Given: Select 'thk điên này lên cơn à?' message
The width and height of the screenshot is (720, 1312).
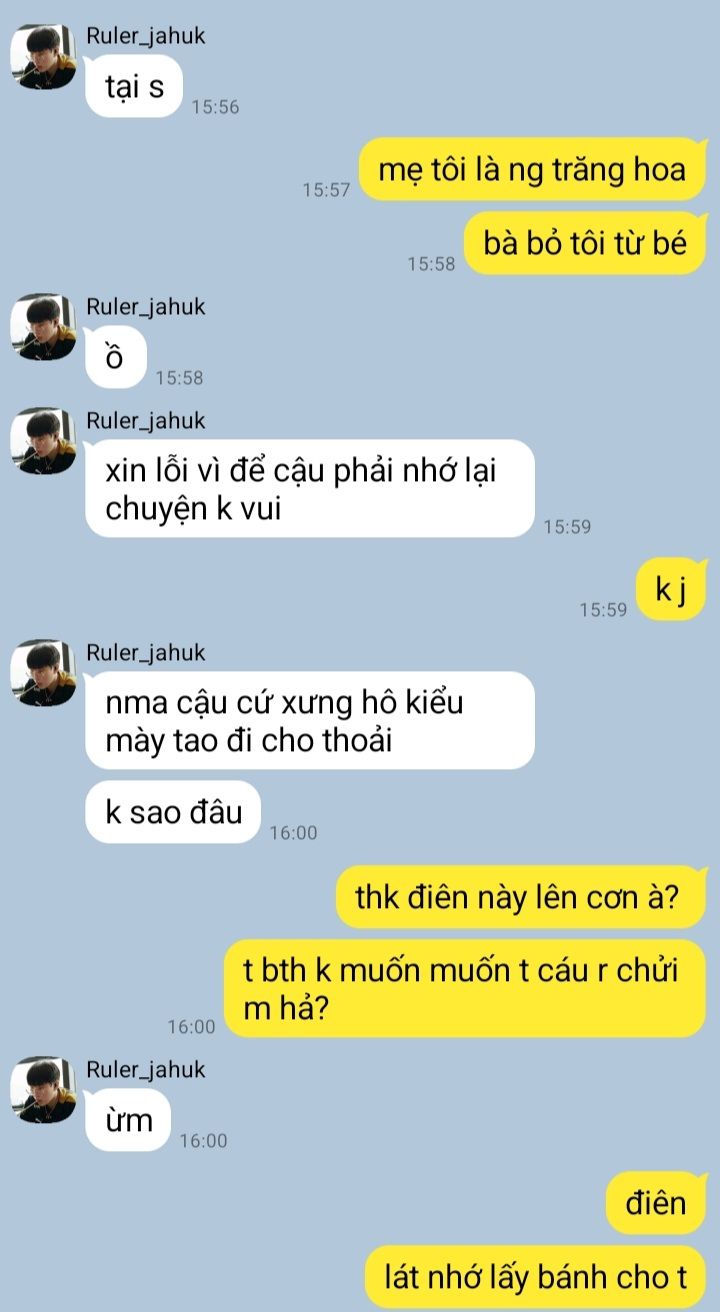Looking at the screenshot, I should pos(521,896).
